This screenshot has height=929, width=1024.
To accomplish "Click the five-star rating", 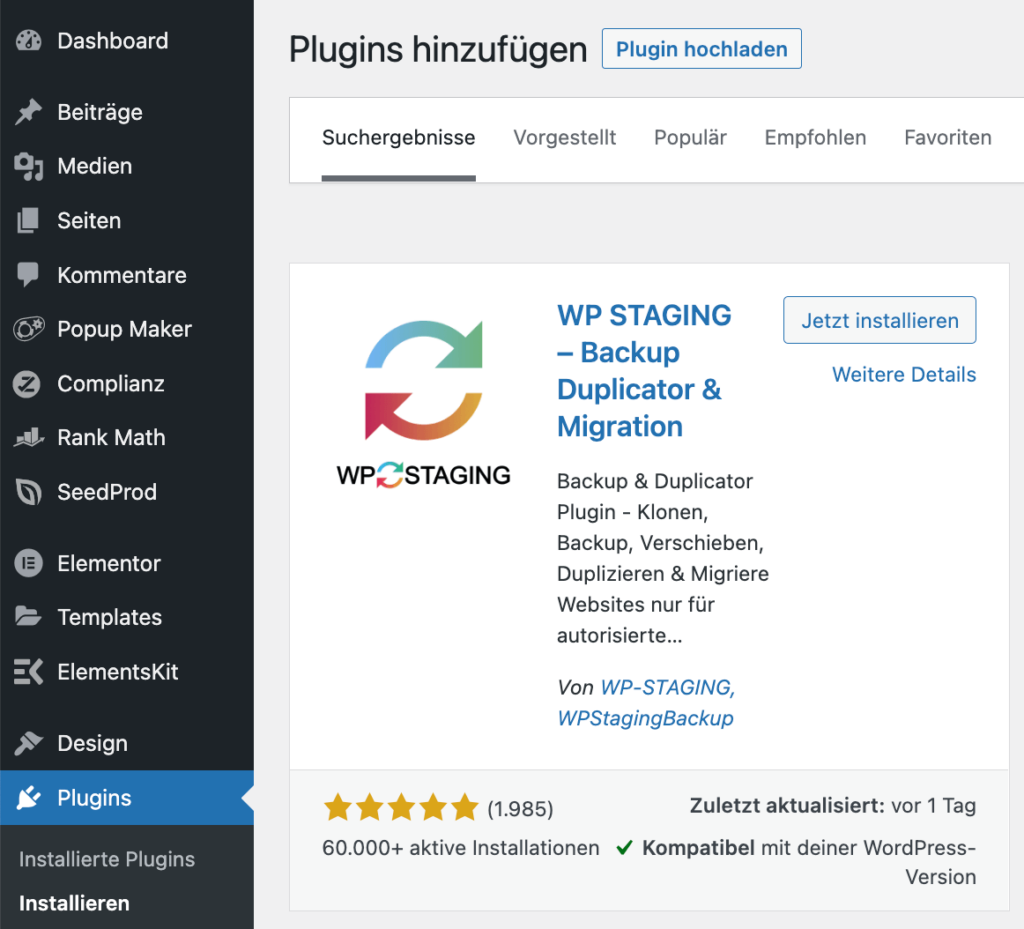I will pos(401,807).
